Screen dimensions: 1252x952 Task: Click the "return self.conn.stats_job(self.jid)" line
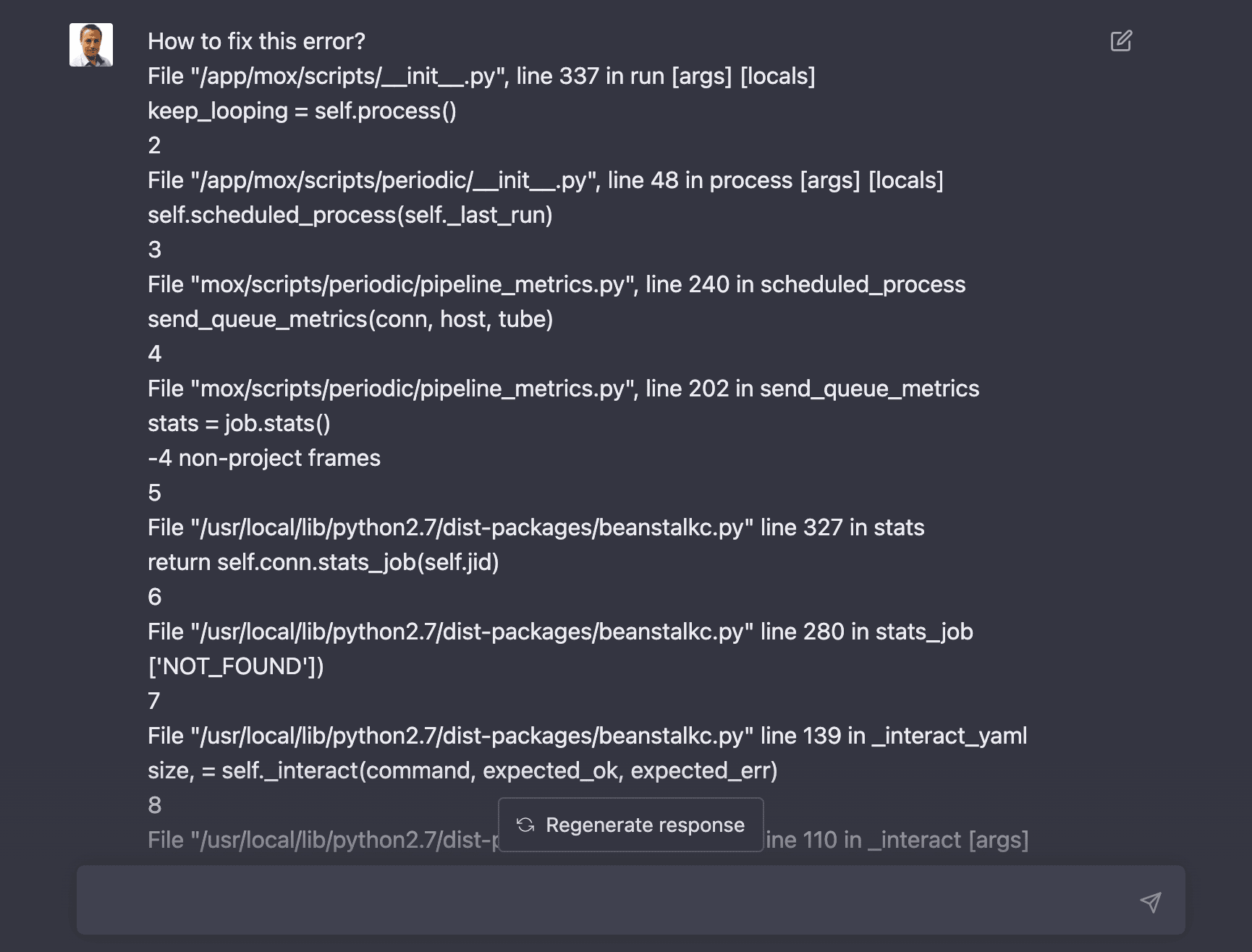[323, 562]
